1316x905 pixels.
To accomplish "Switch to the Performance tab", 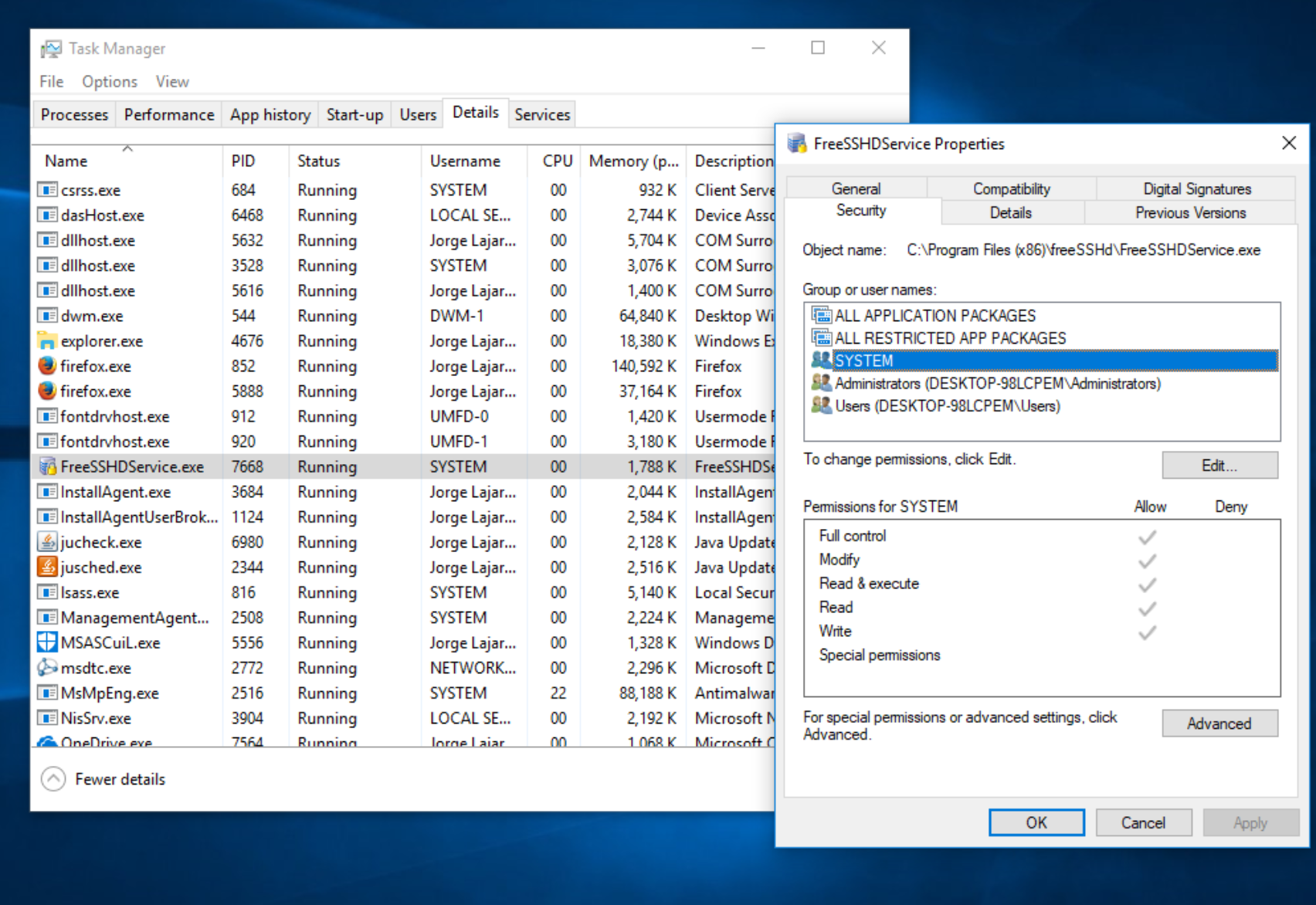I will click(169, 114).
